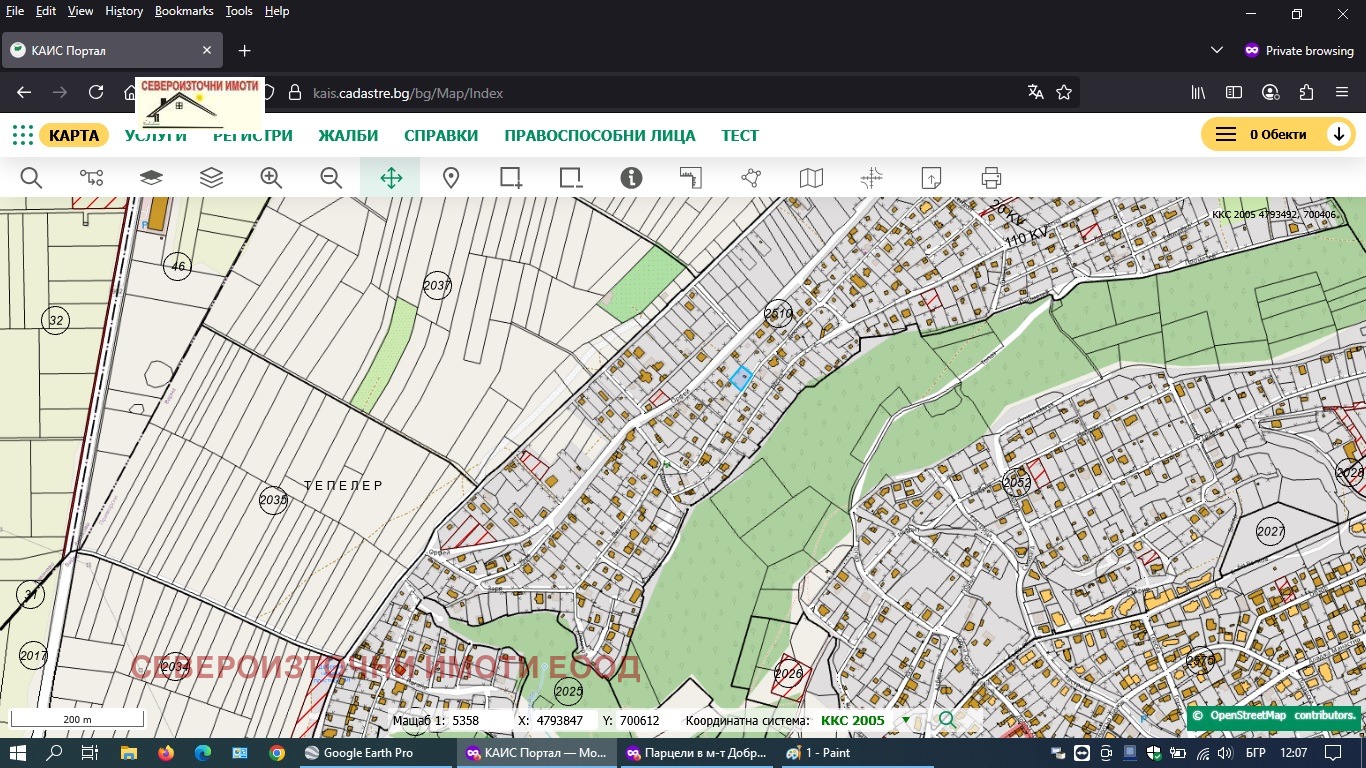
Task: Expand the 0 Обекти panel arrow
Action: coord(1338,135)
